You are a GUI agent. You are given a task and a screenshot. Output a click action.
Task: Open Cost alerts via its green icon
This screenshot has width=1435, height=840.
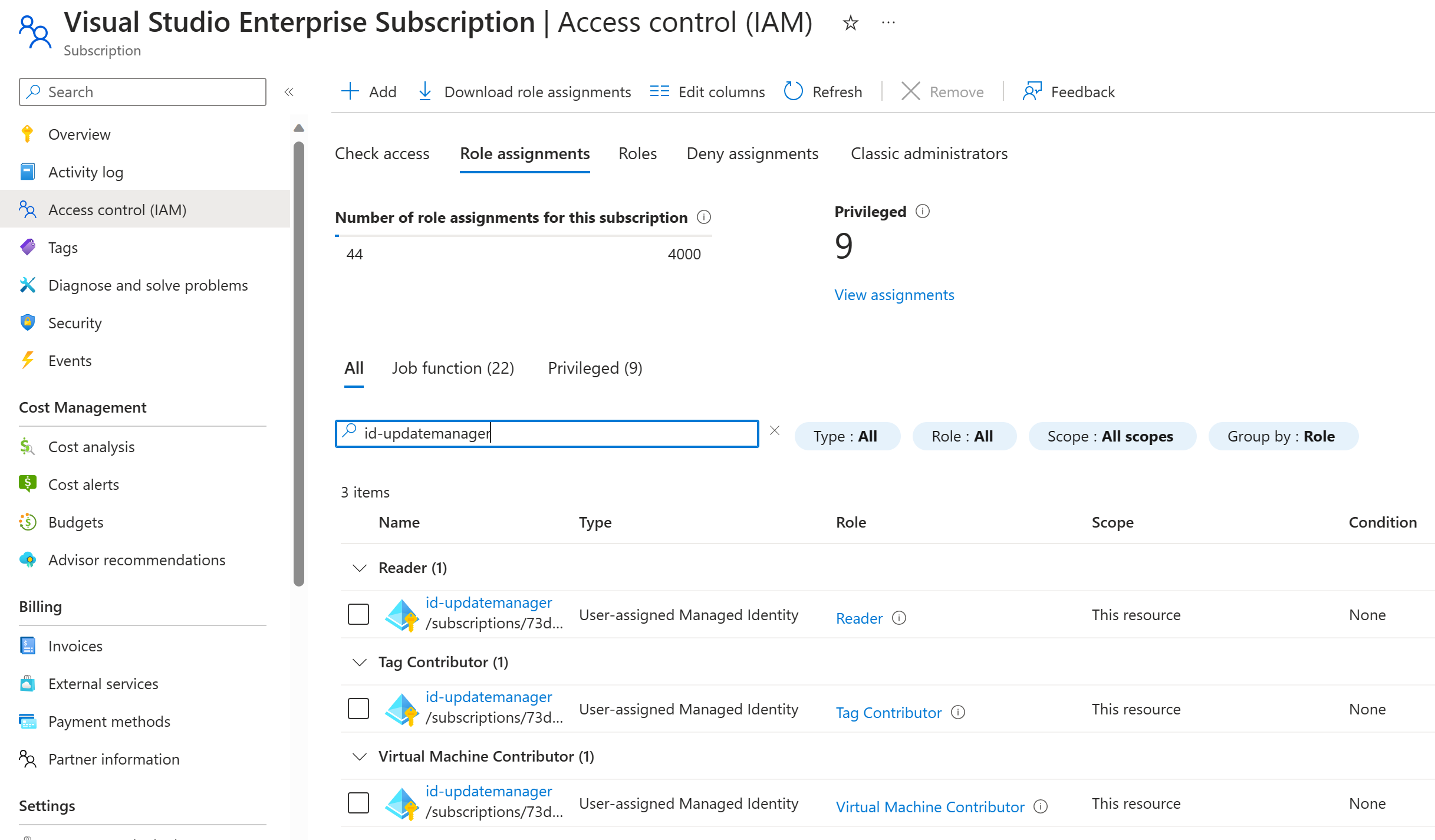click(x=27, y=484)
